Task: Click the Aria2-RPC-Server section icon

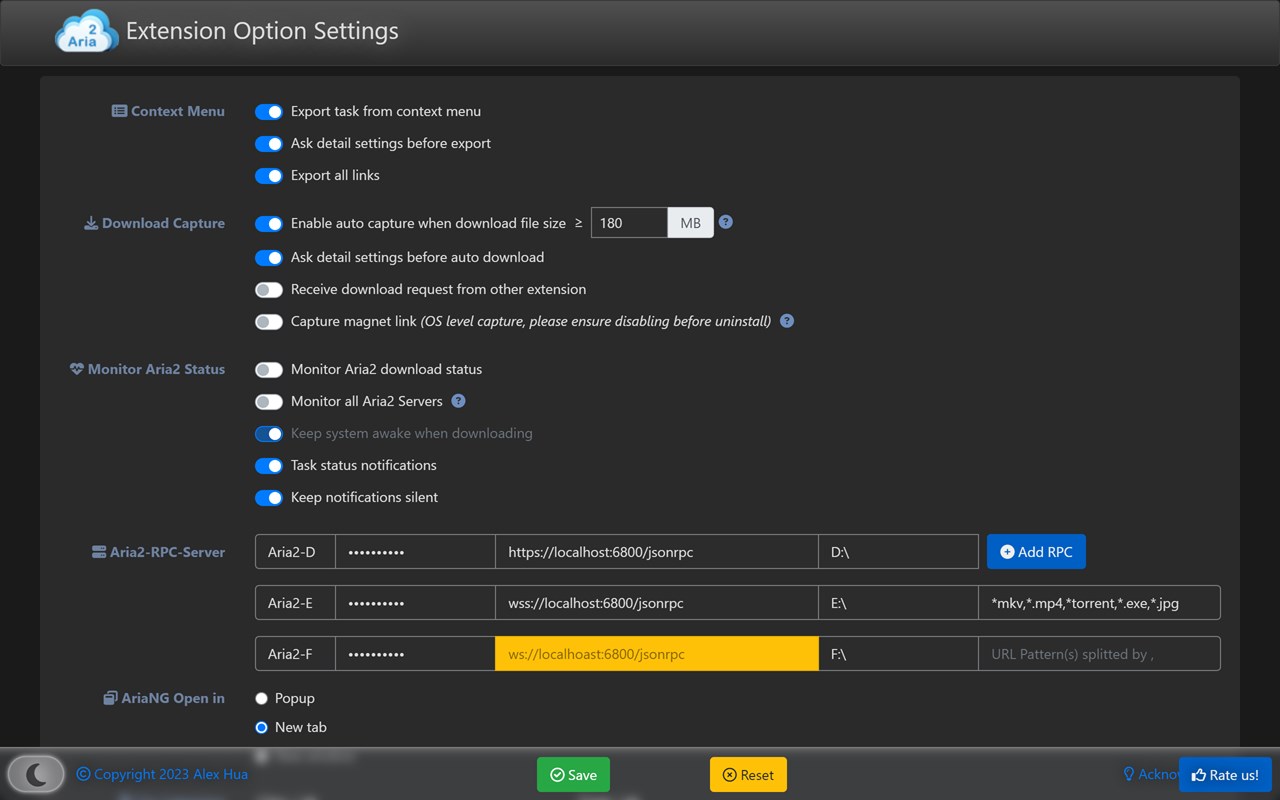Action: click(x=98, y=552)
